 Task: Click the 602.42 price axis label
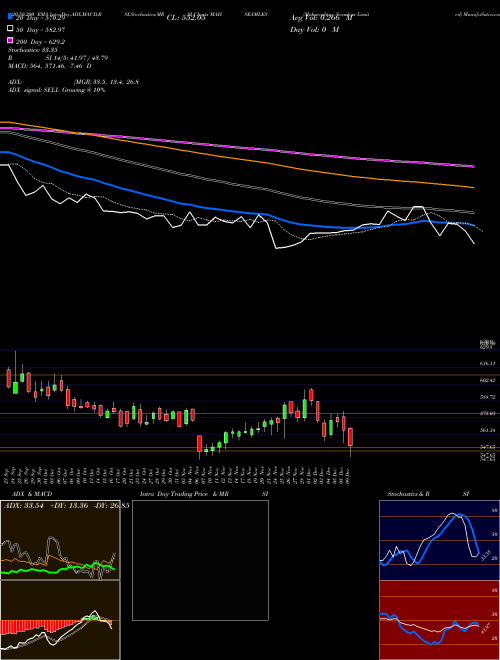489,380
